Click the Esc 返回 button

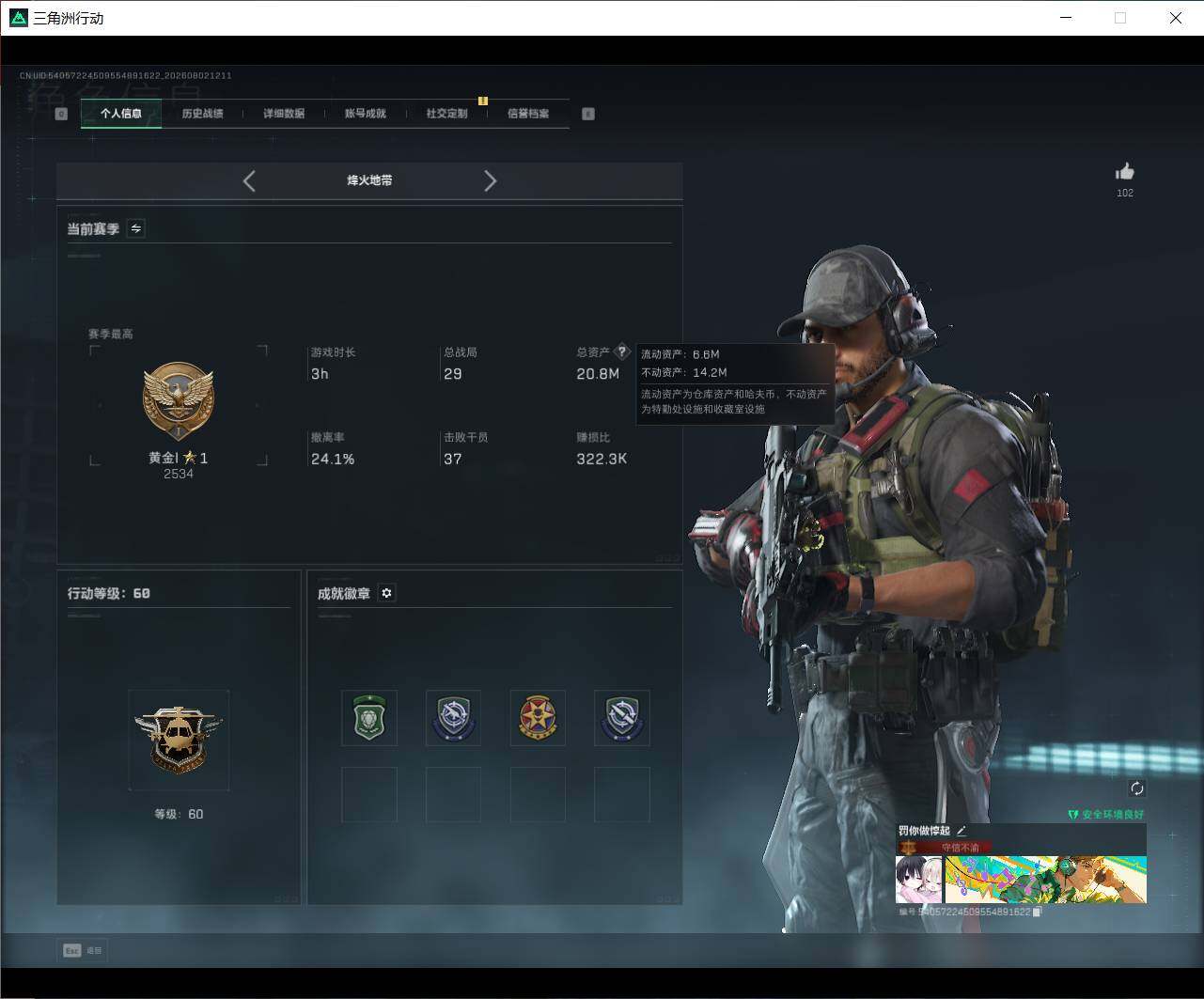click(x=83, y=950)
